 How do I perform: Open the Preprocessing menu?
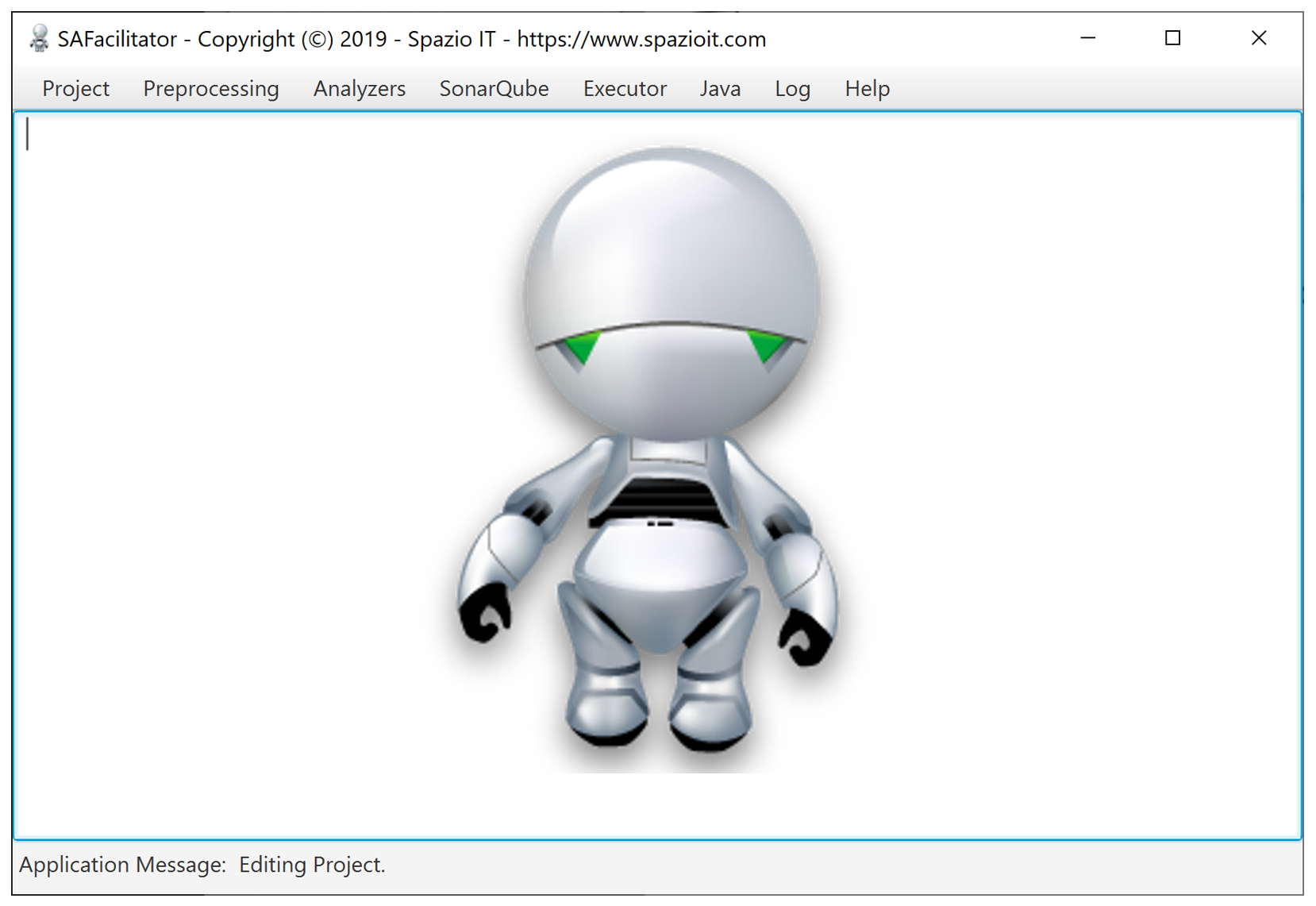point(210,89)
